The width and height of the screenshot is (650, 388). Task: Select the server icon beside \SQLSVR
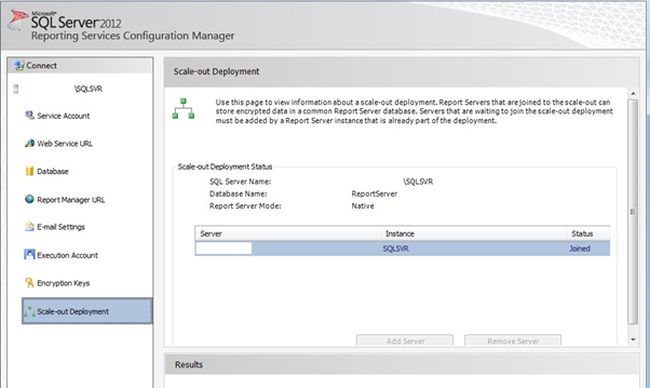point(16,89)
